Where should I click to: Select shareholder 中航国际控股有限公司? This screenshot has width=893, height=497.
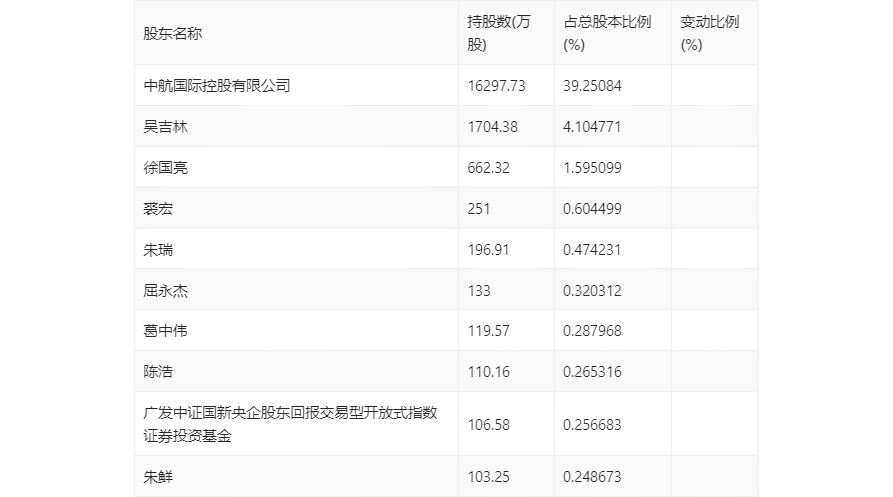click(217, 86)
